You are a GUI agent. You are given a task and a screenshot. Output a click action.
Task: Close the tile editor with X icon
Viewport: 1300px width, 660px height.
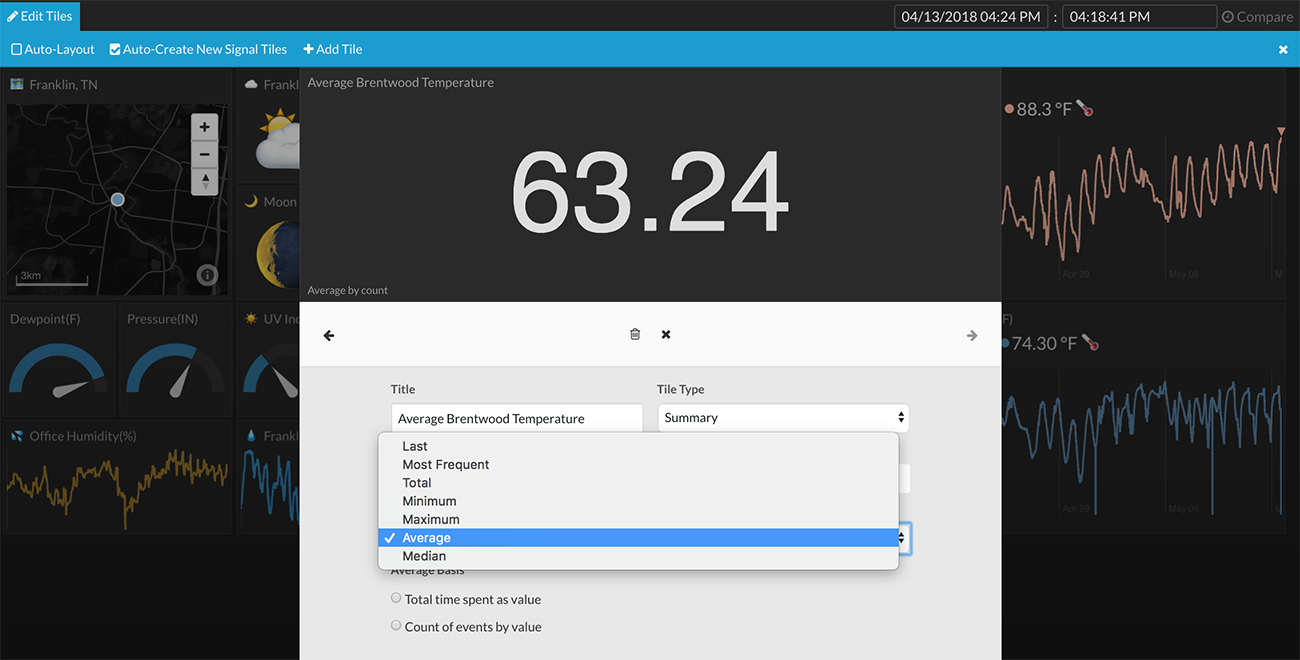(x=666, y=334)
